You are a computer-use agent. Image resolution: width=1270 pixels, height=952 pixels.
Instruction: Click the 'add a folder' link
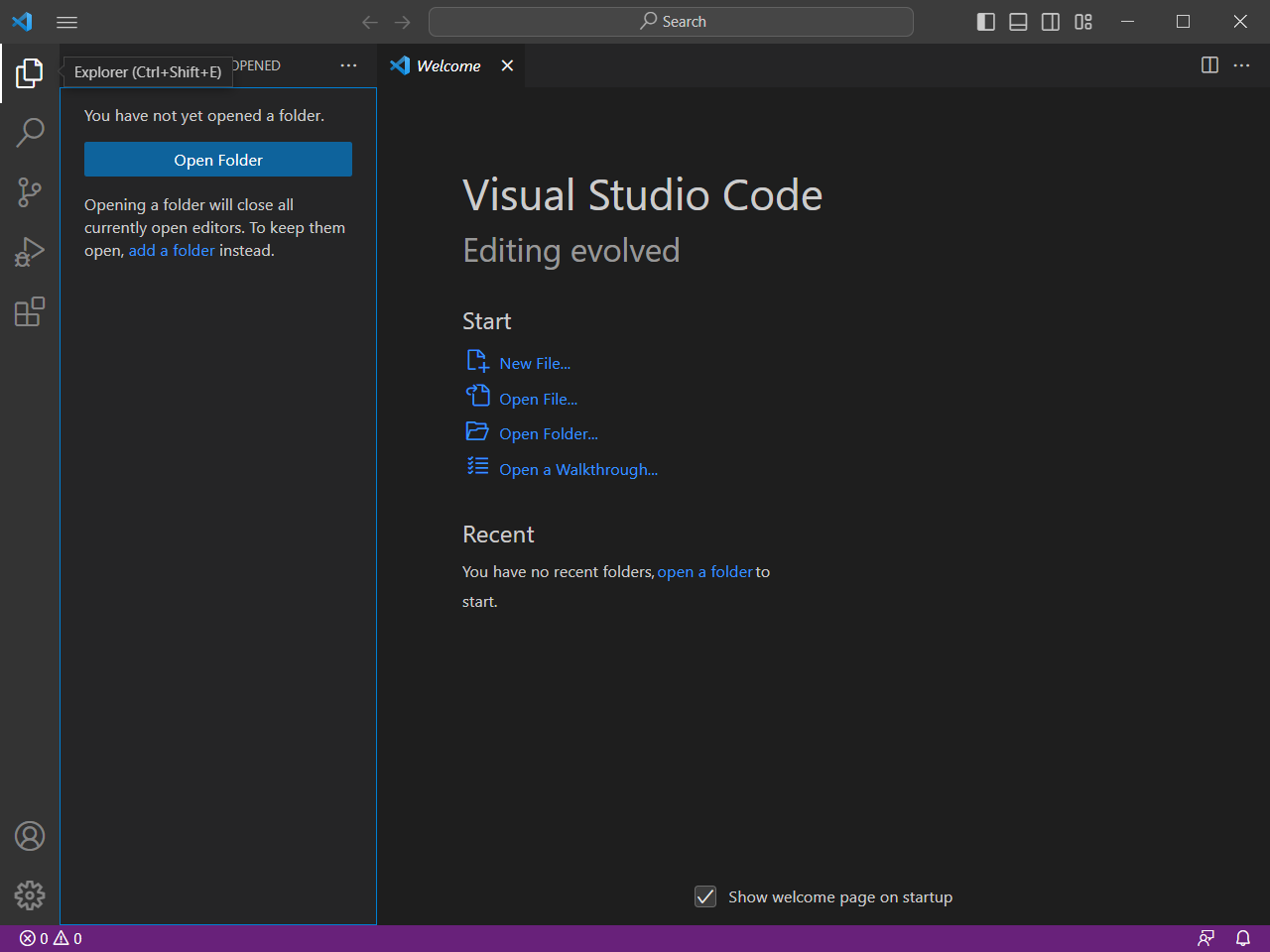[x=172, y=251]
